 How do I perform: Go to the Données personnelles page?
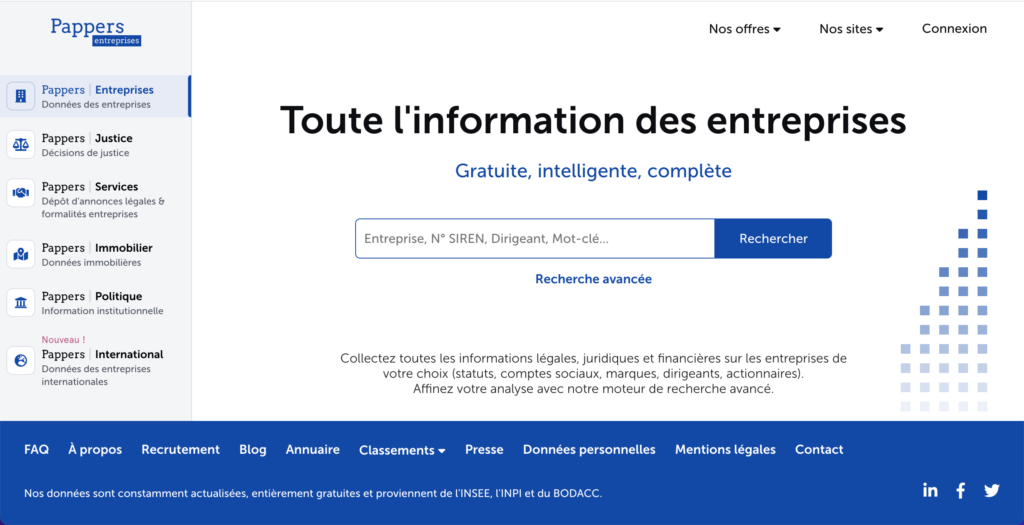[589, 450]
